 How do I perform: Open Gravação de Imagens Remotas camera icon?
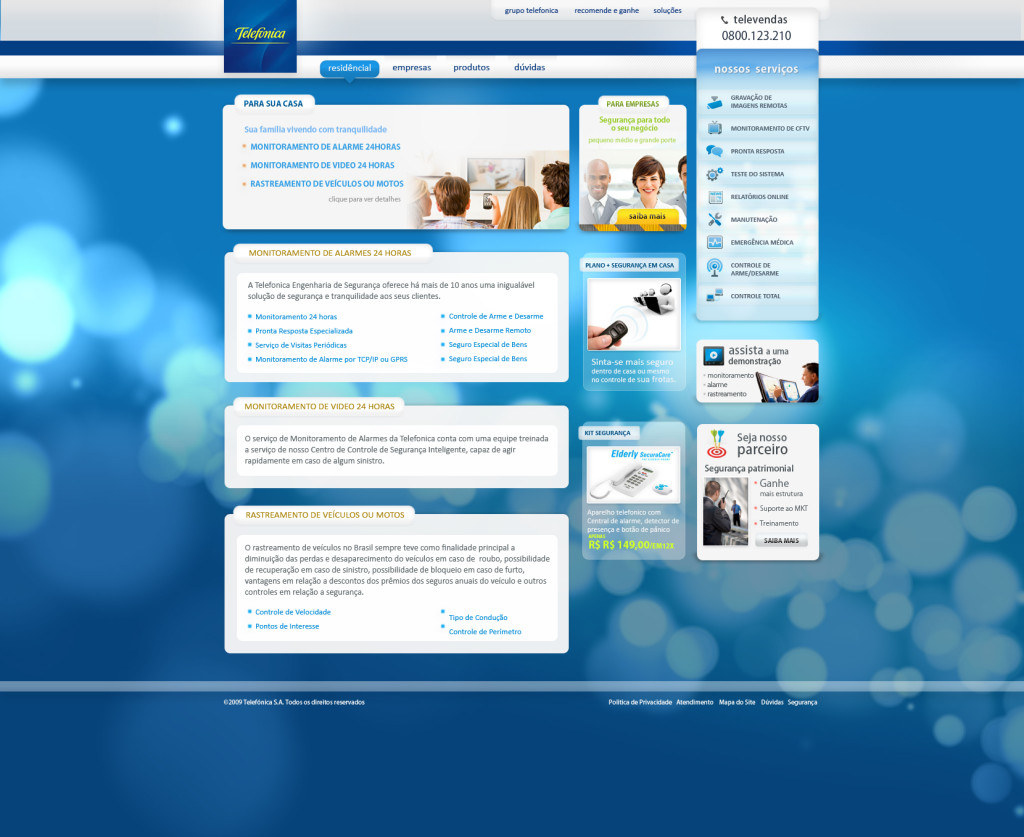point(714,102)
